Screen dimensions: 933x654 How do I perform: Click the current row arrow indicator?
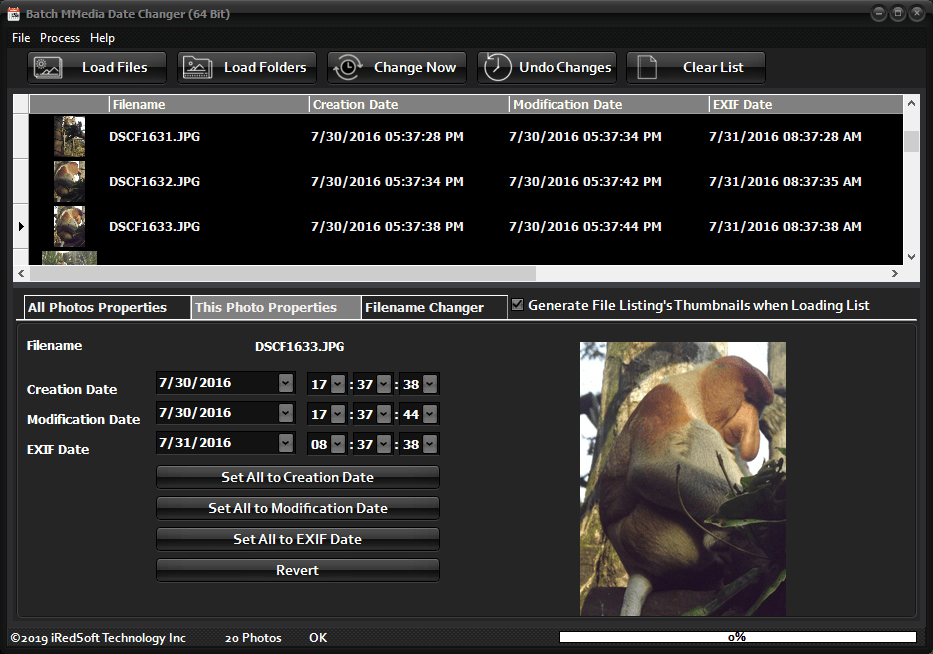(x=21, y=226)
